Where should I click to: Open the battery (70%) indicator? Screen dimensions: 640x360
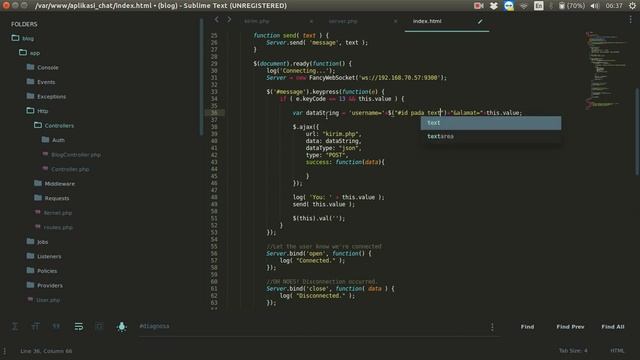[571, 6]
